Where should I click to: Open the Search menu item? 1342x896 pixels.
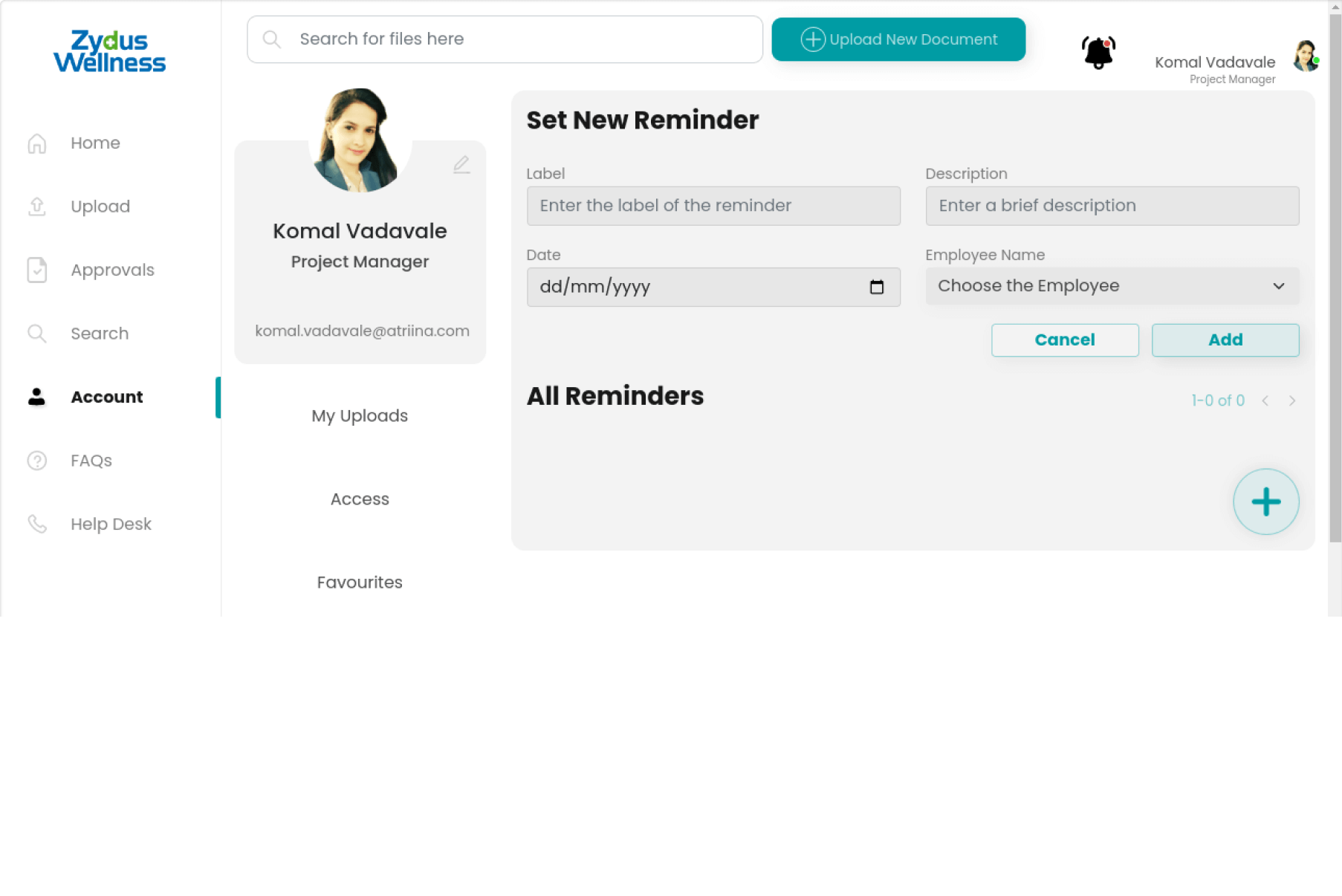tap(100, 334)
